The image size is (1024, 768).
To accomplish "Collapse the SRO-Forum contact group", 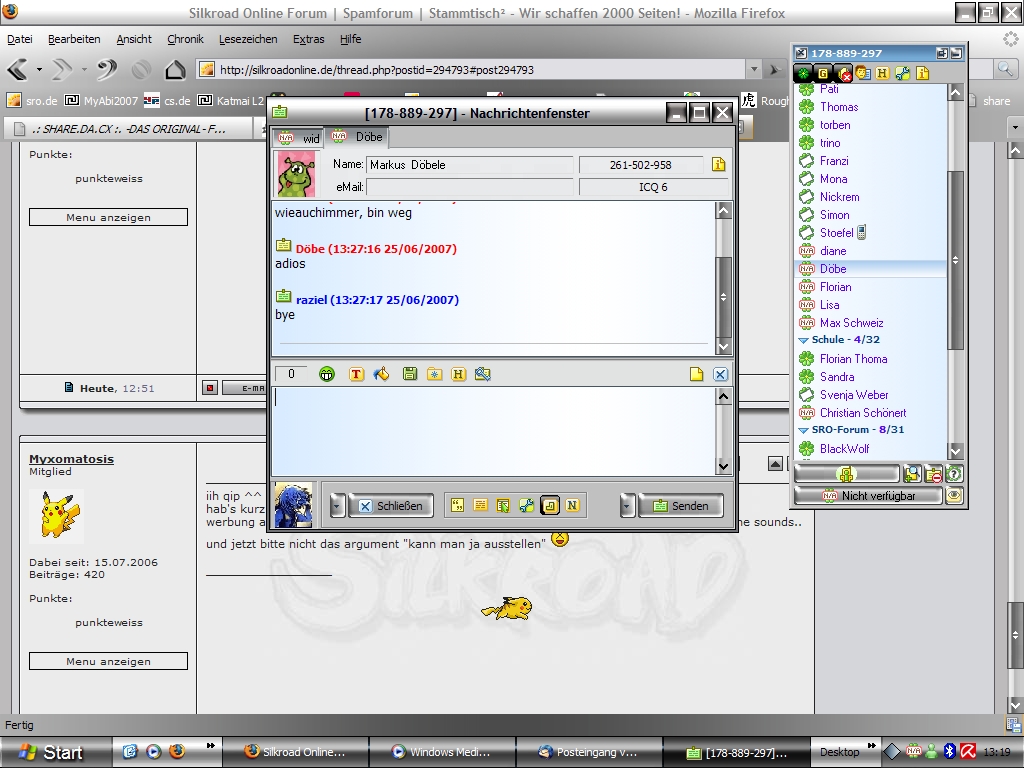I will (x=804, y=430).
